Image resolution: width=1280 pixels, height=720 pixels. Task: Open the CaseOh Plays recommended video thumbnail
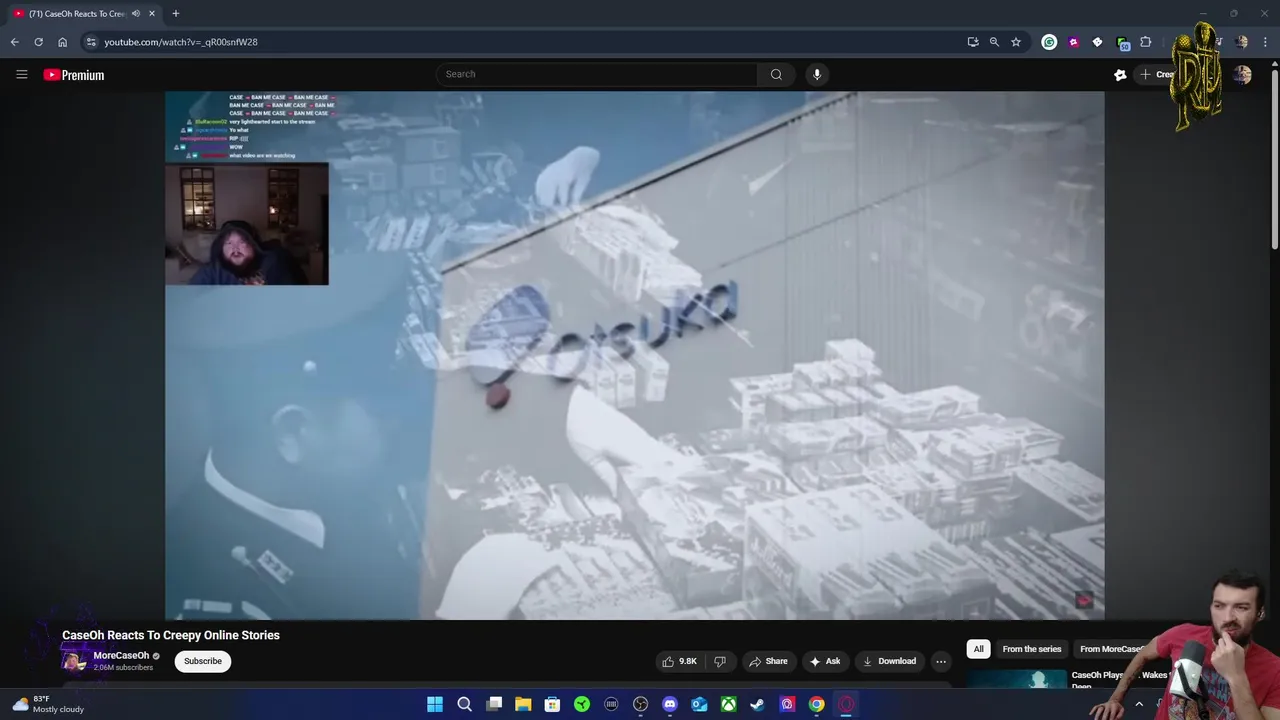point(1016,679)
